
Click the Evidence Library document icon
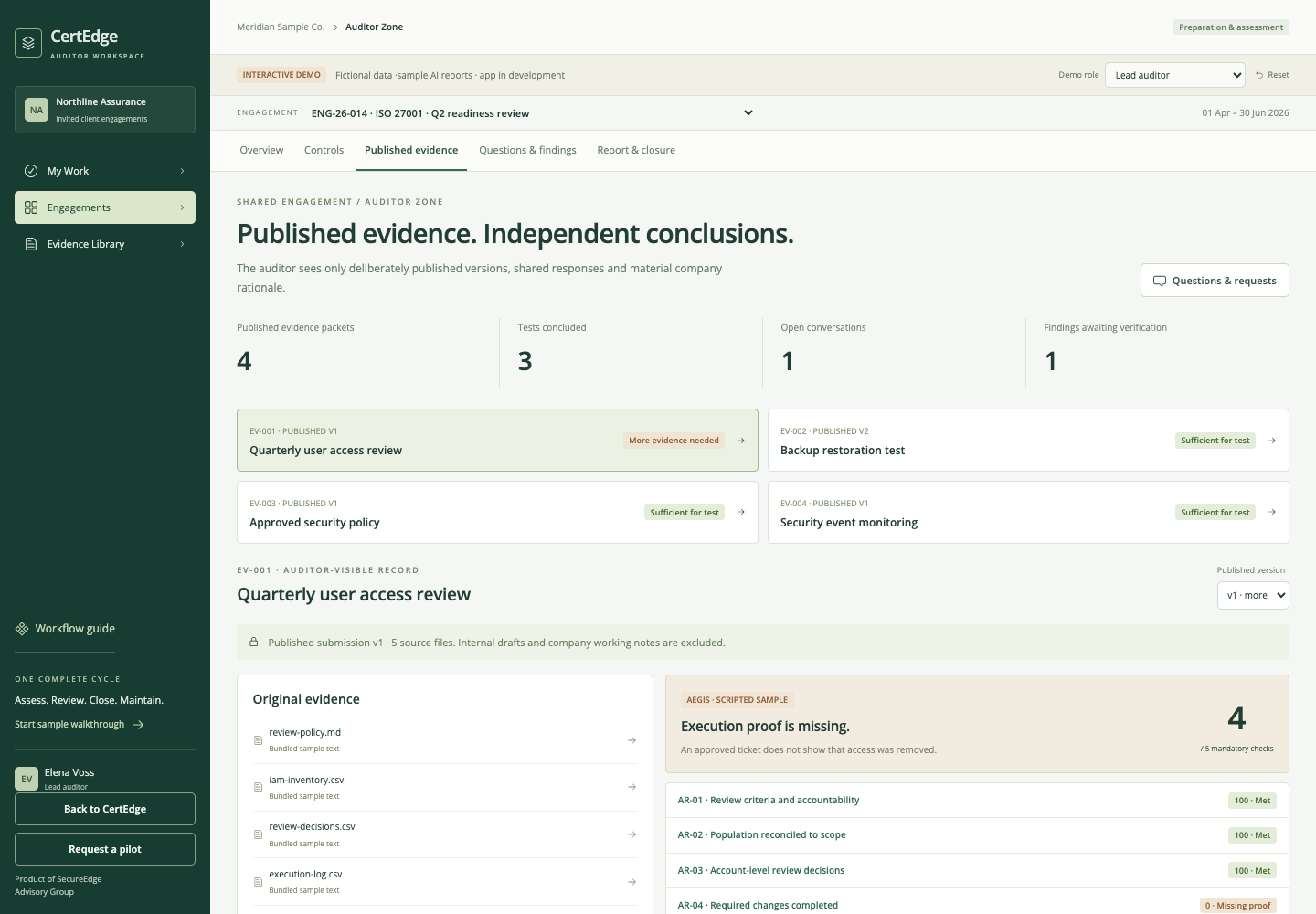coord(31,244)
